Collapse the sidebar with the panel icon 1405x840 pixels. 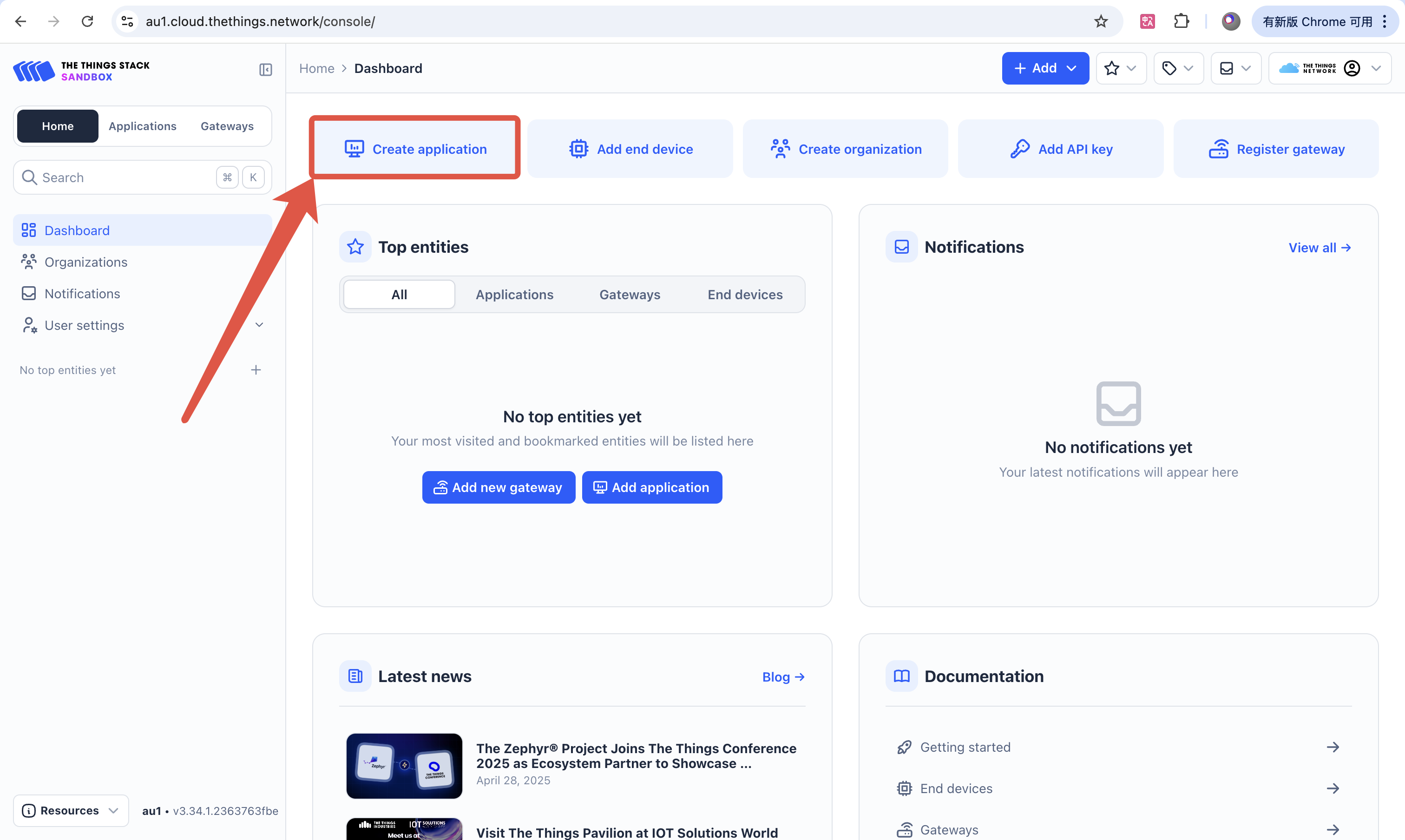pos(265,70)
